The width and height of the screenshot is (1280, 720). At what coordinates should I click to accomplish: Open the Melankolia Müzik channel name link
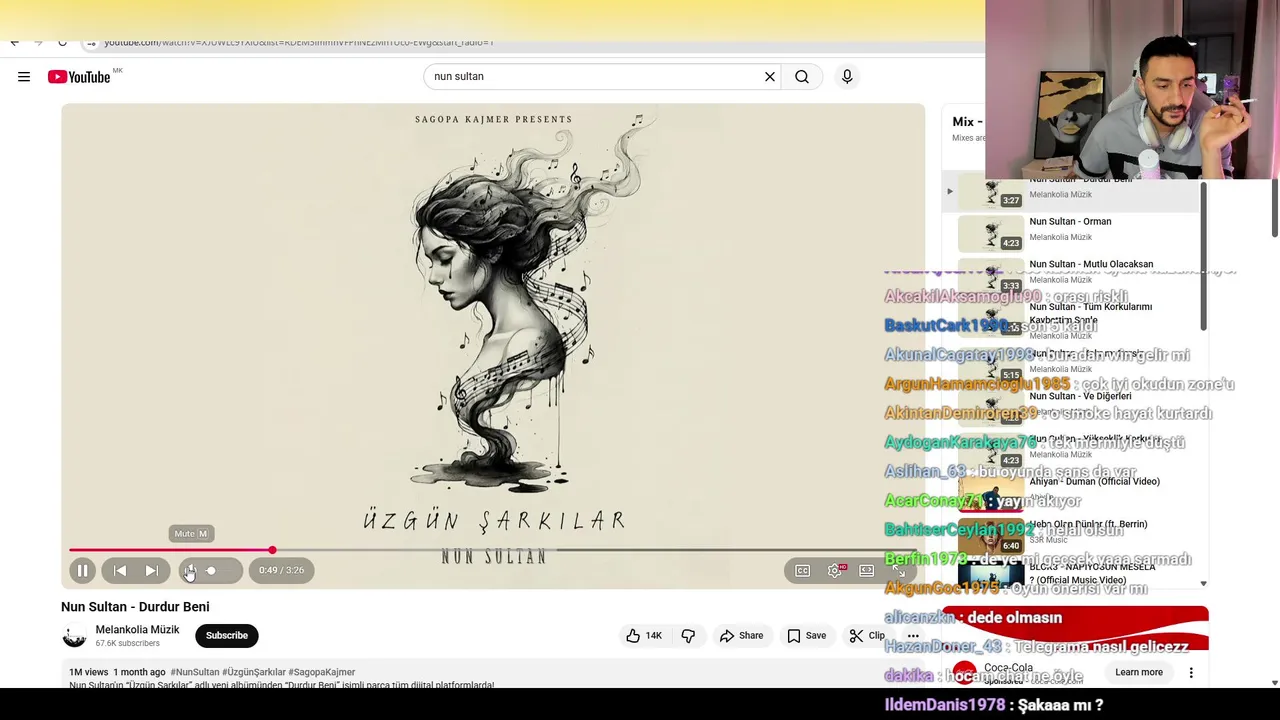click(137, 629)
